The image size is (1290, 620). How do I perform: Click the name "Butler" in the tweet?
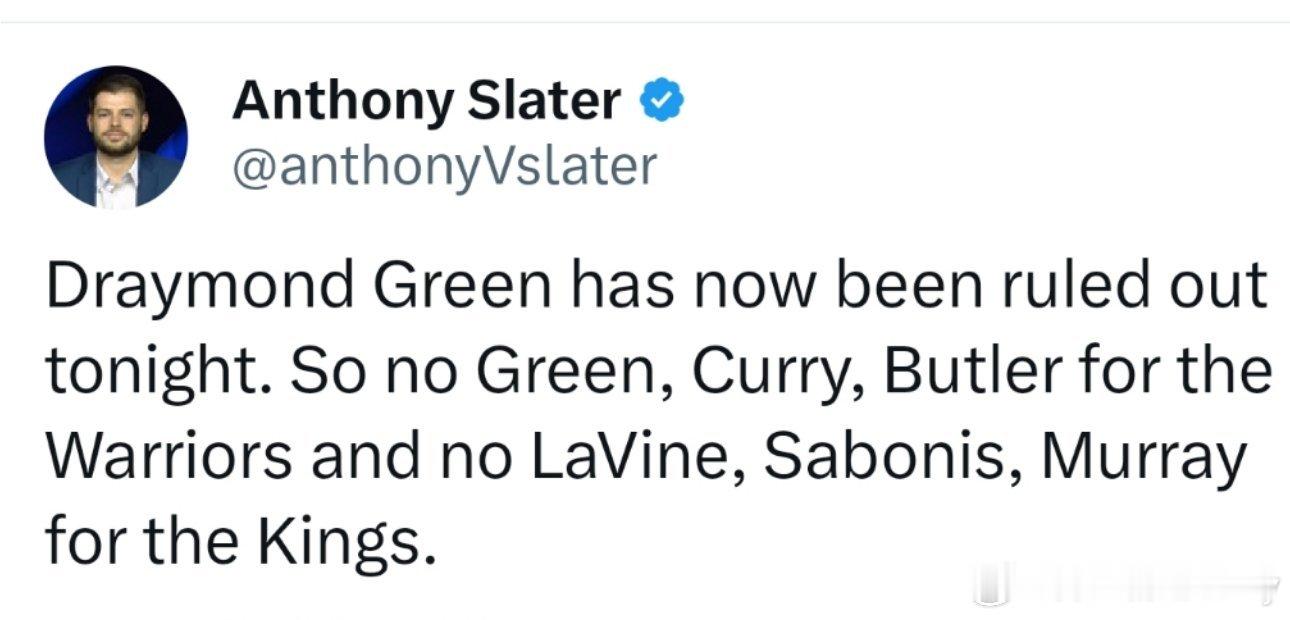[x=967, y=371]
